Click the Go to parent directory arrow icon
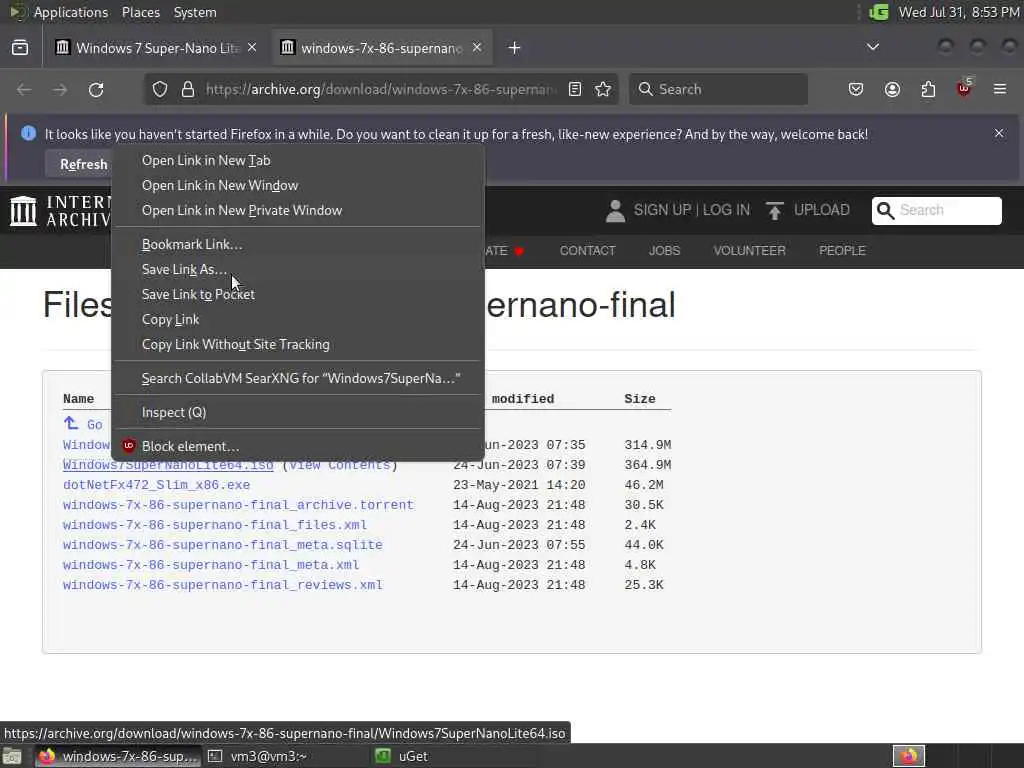Screen dimensions: 1024x768 tap(71, 423)
